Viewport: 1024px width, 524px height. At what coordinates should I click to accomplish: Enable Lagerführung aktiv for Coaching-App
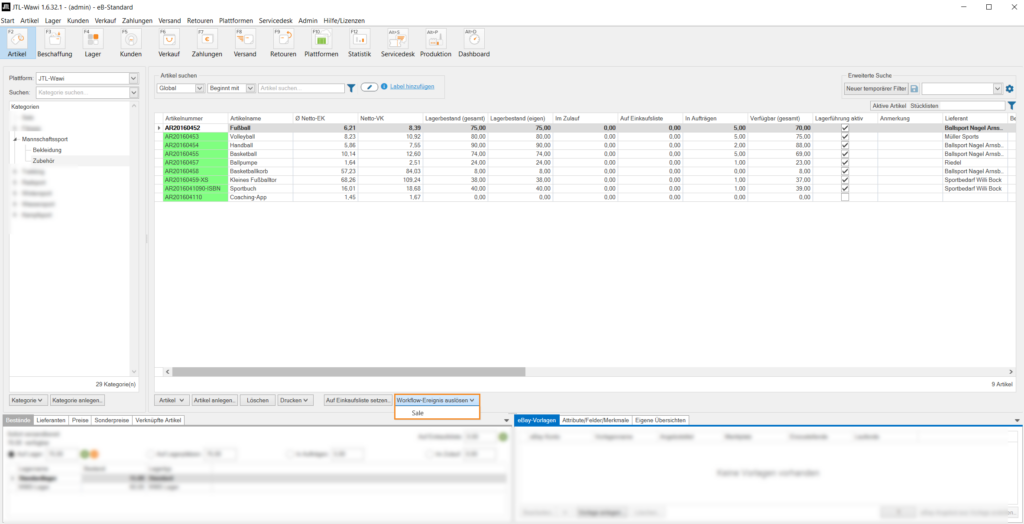(x=845, y=197)
